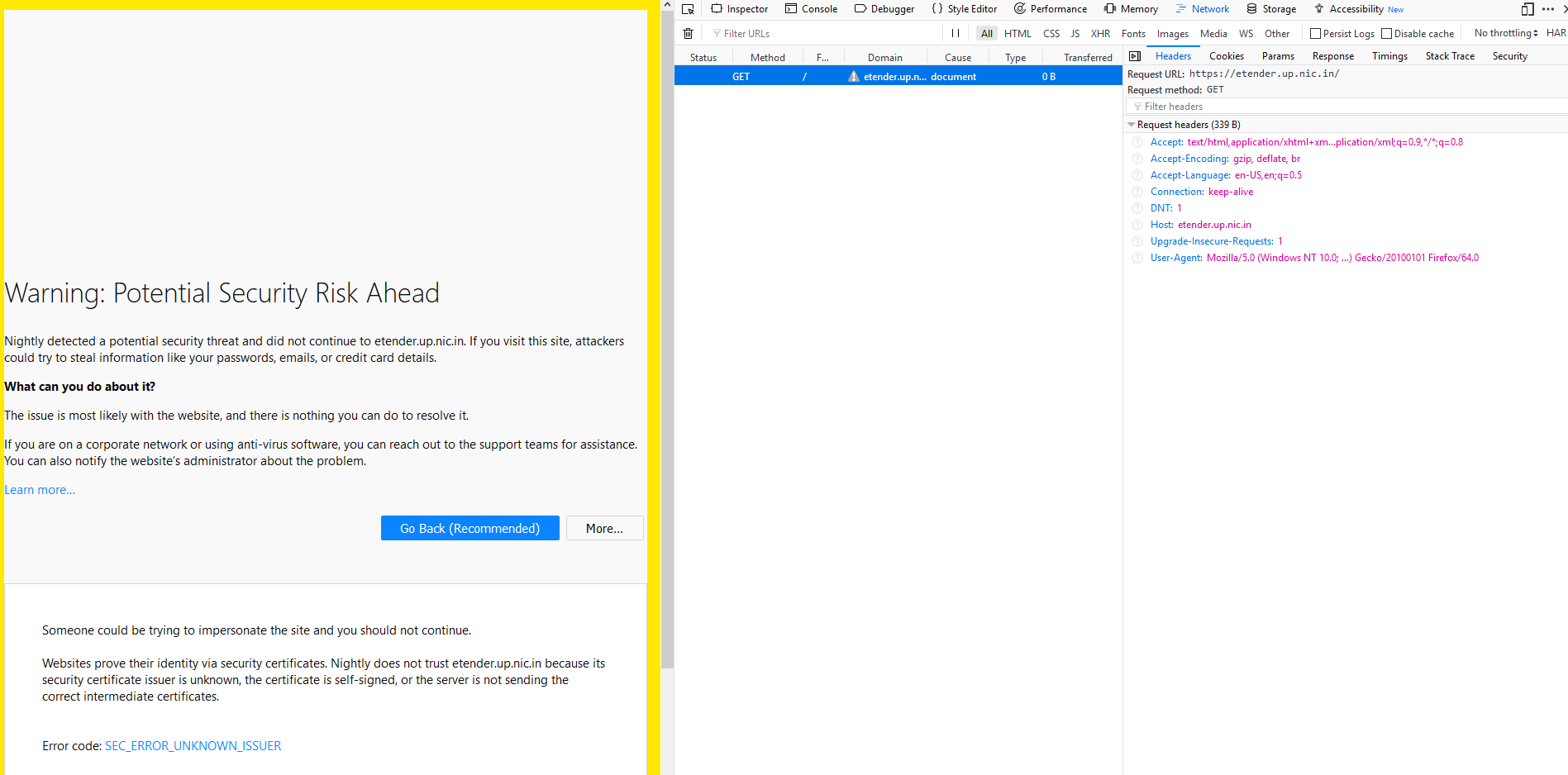The height and width of the screenshot is (775, 1568).
Task: Click Go Back (Recommended)
Action: click(469, 528)
